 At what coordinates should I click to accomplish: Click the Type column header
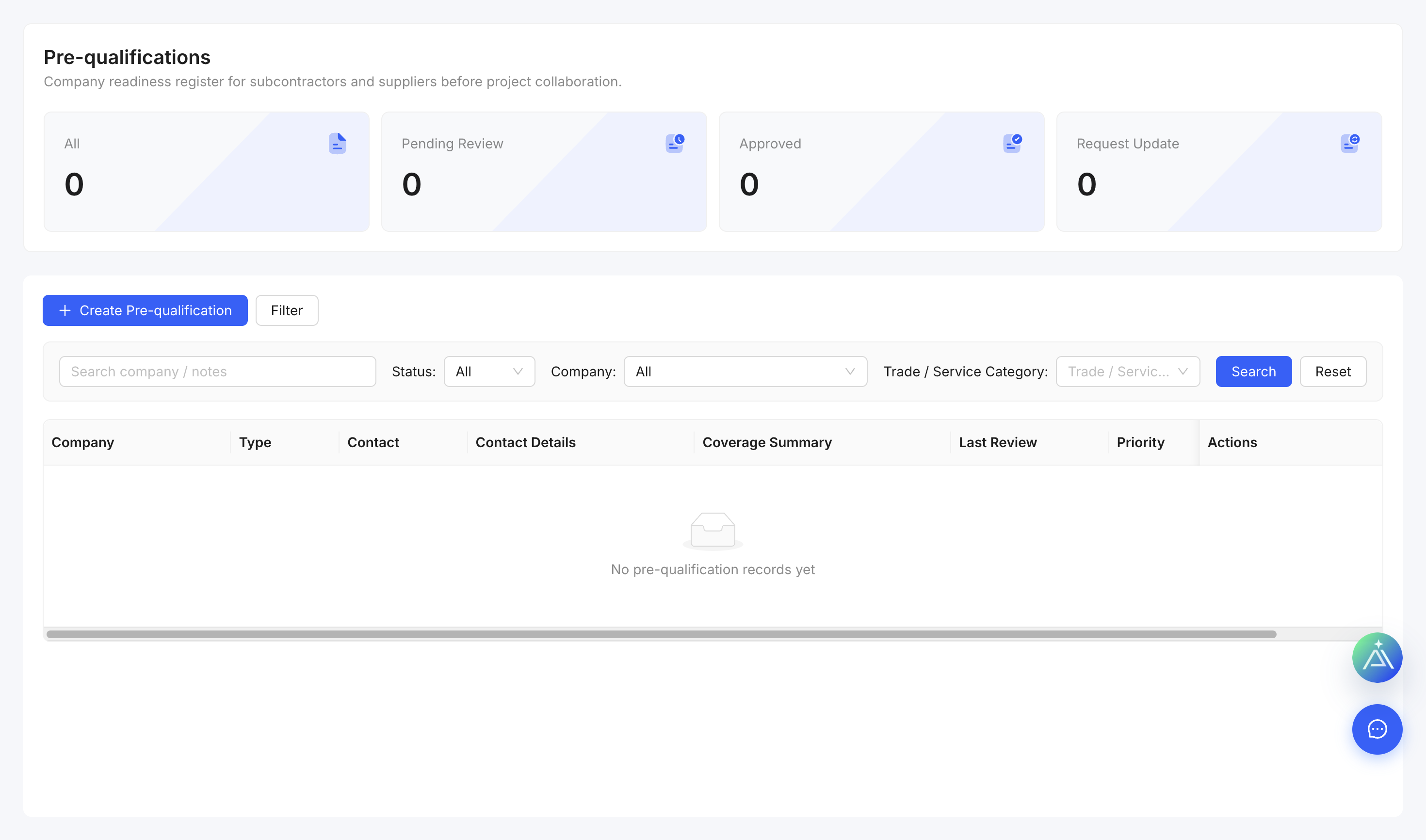285,442
